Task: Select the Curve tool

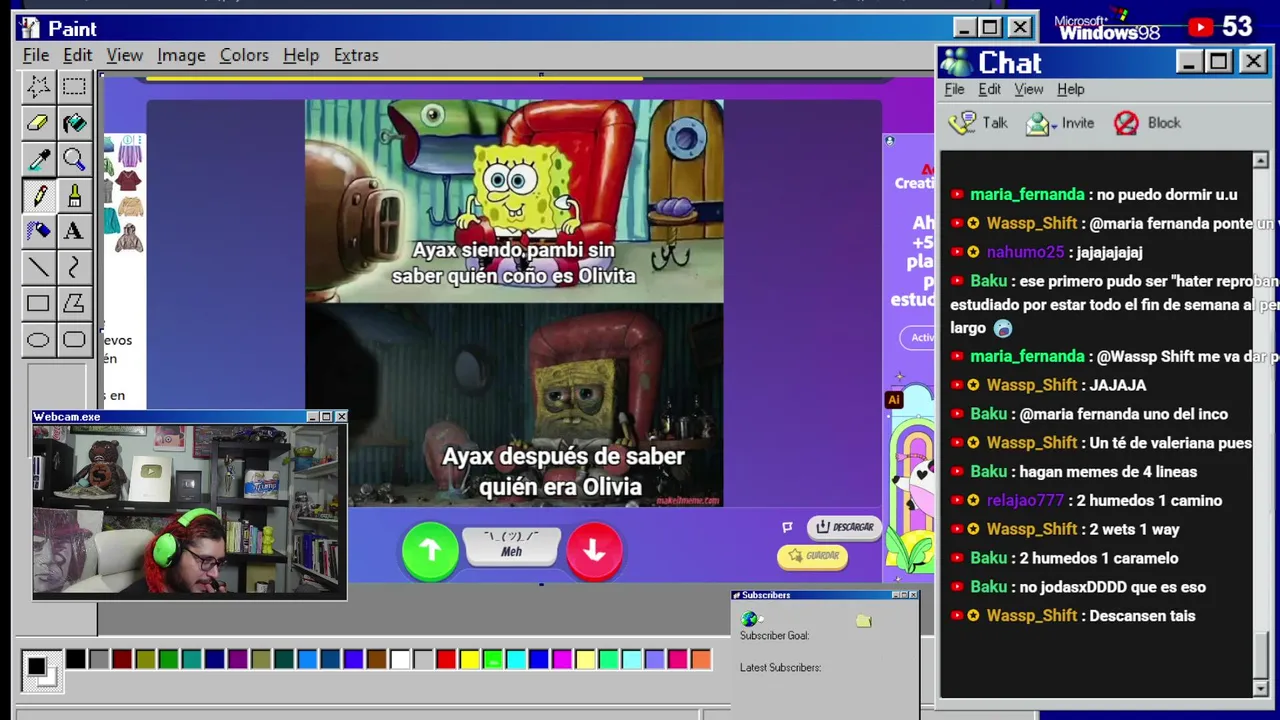Action: pyautogui.click(x=74, y=267)
